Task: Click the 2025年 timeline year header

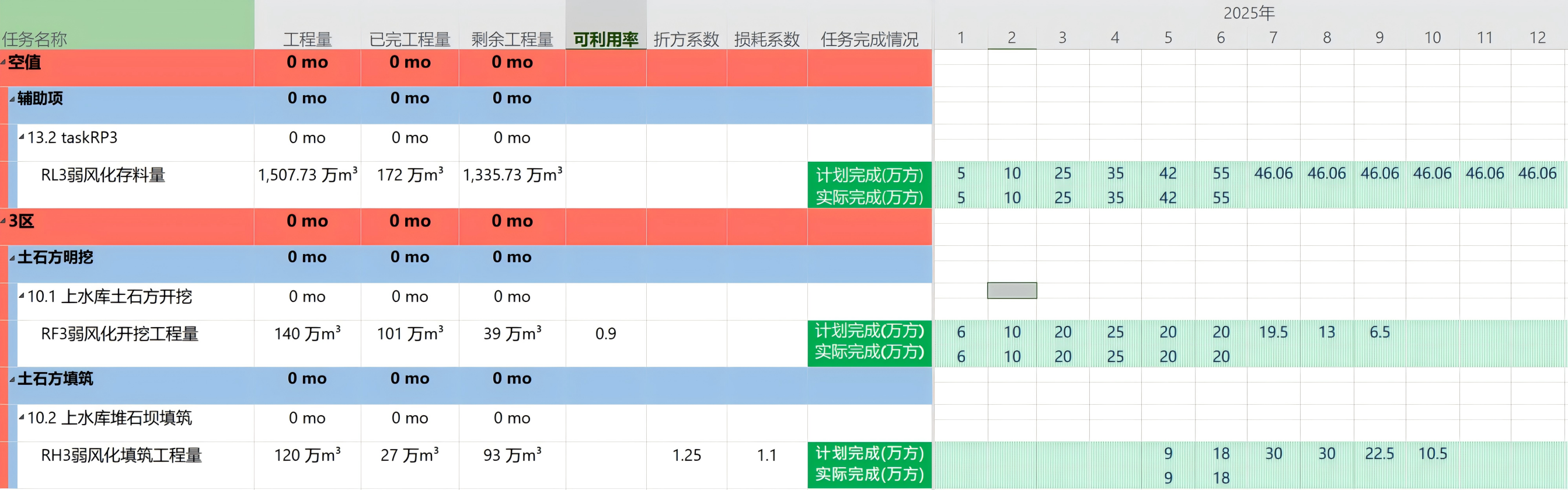Action: [x=1249, y=13]
